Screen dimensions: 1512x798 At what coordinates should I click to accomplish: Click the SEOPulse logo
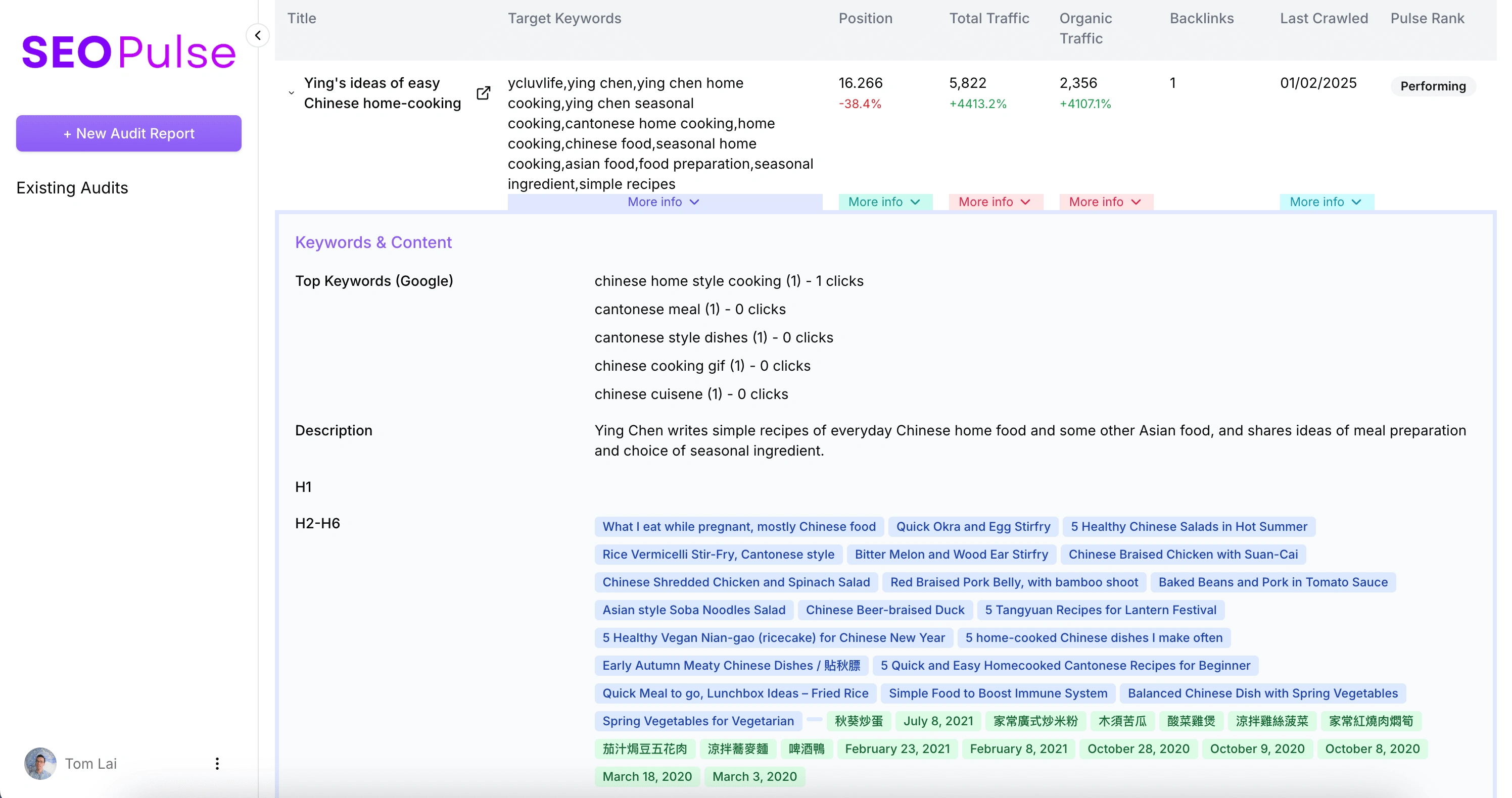[128, 52]
